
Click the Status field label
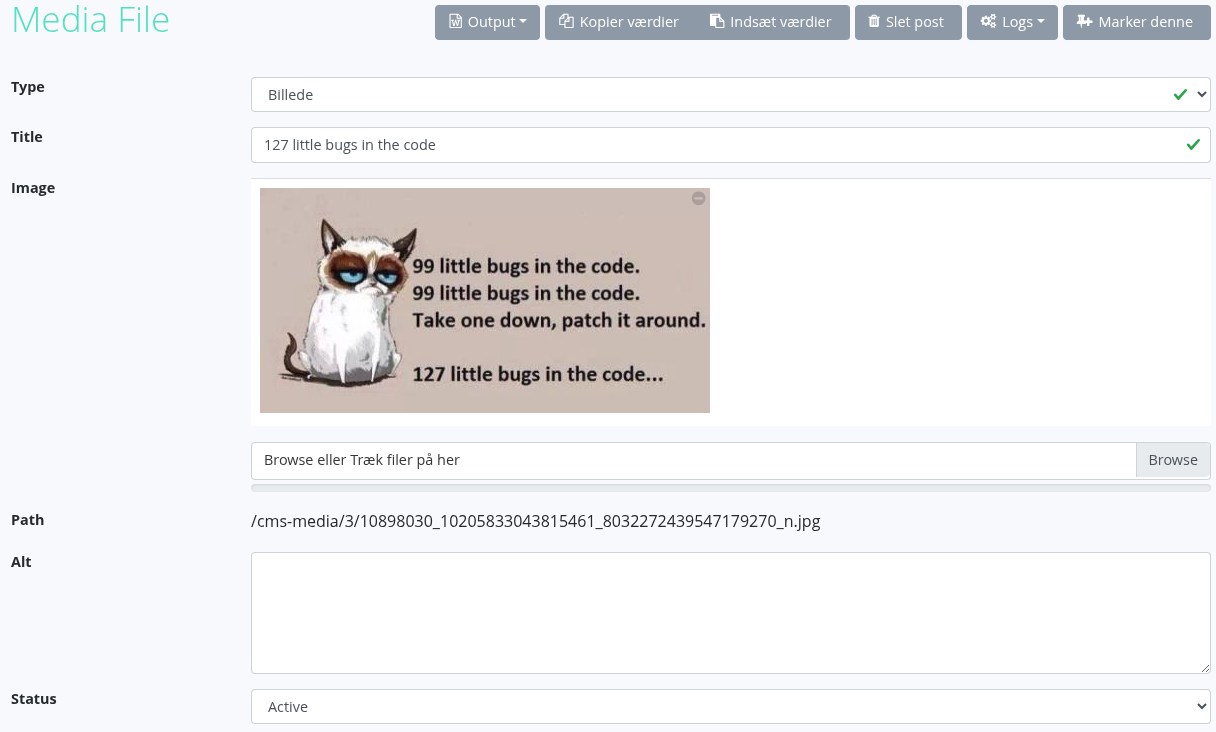pos(34,699)
